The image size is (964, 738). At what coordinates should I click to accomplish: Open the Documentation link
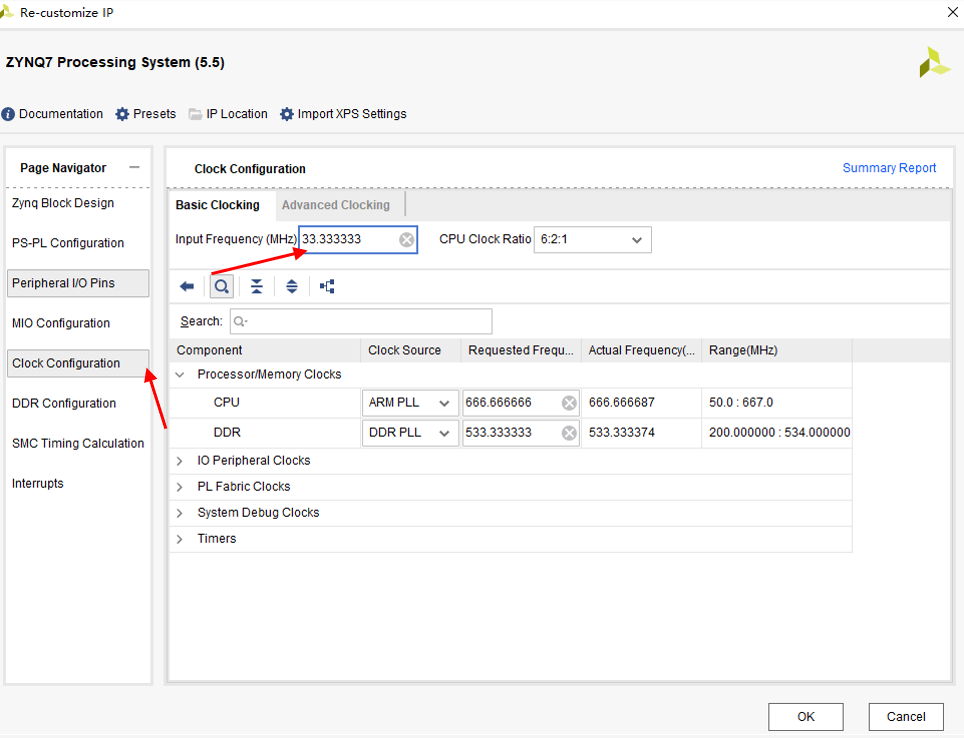52,114
